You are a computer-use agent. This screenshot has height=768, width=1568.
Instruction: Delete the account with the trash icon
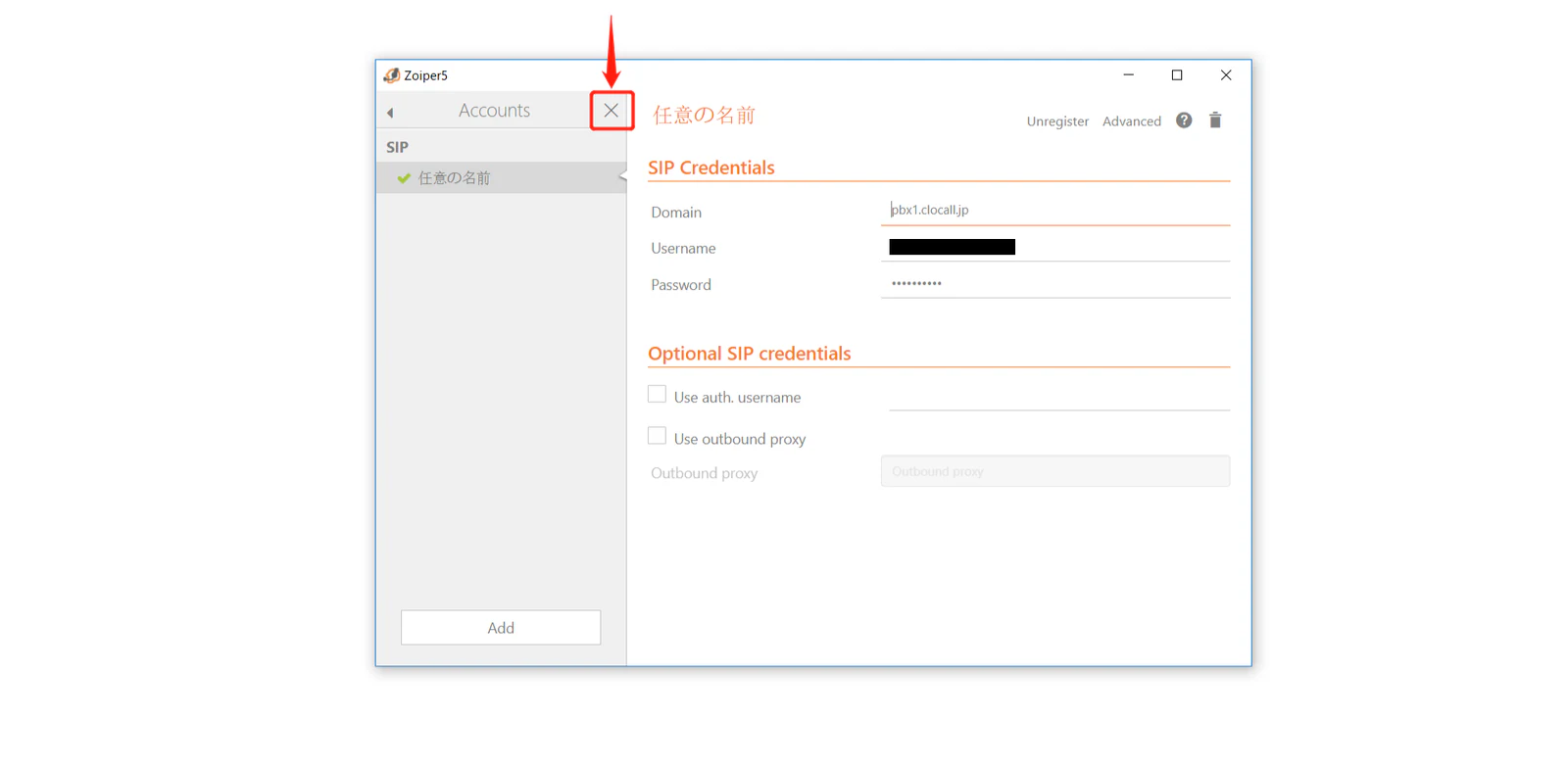tap(1215, 120)
